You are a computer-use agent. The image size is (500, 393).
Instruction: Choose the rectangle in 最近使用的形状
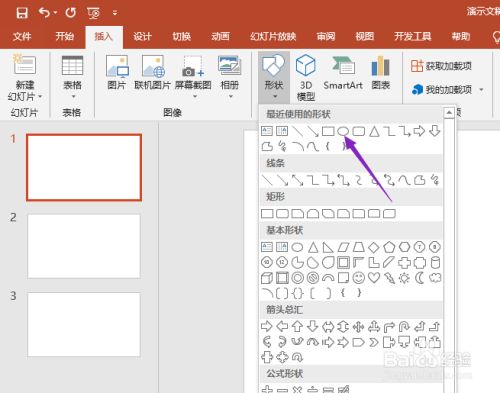[328, 131]
